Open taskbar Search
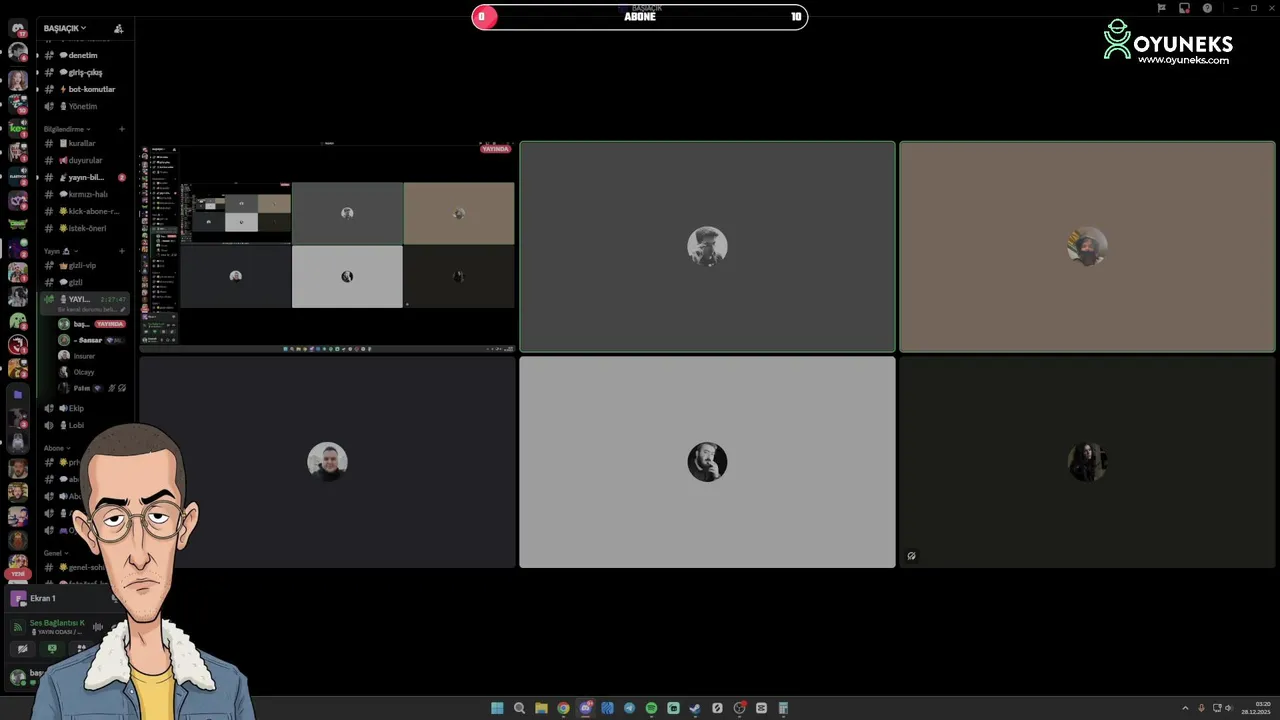The image size is (1280, 720). 519,708
